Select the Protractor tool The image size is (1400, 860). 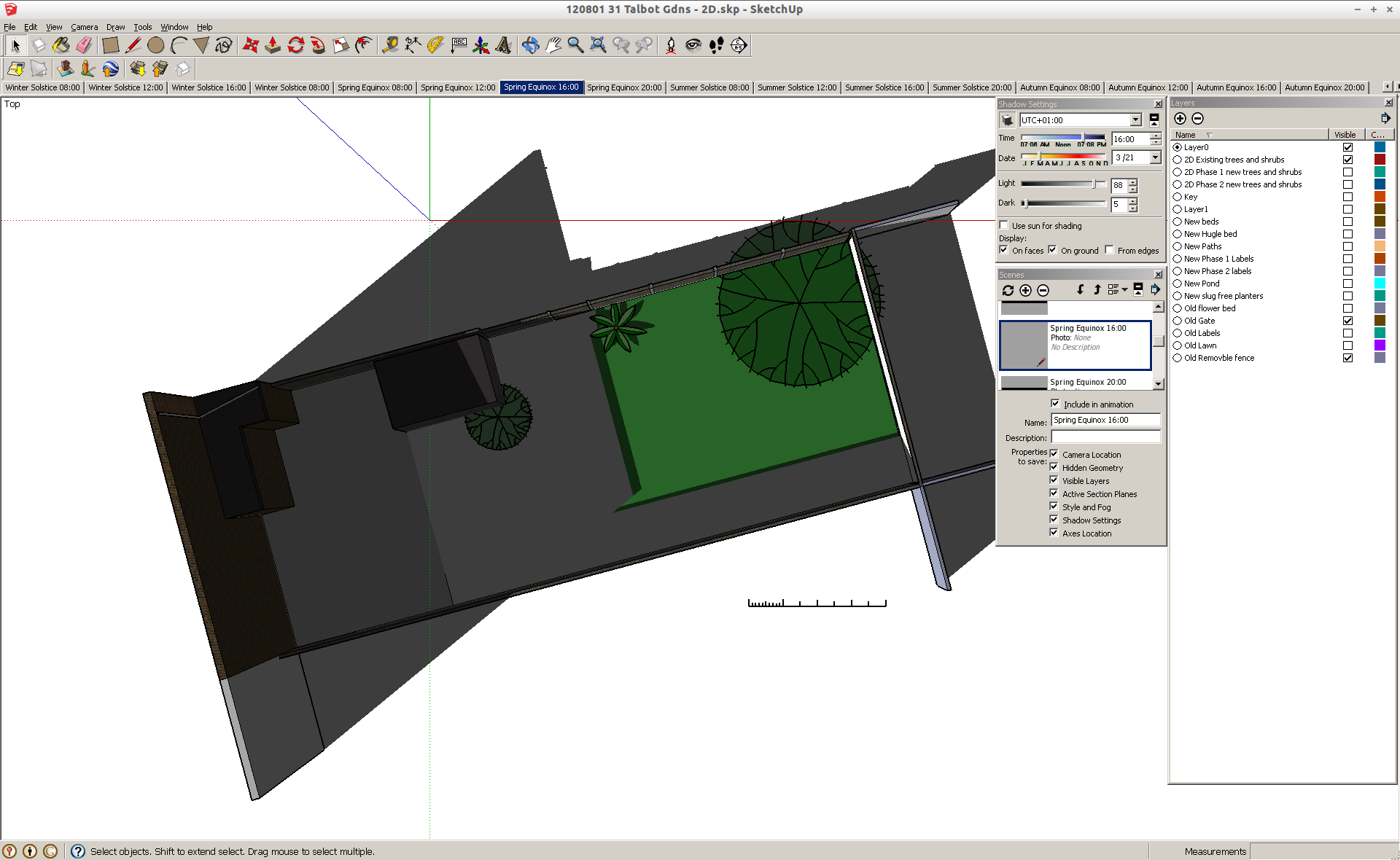click(435, 45)
